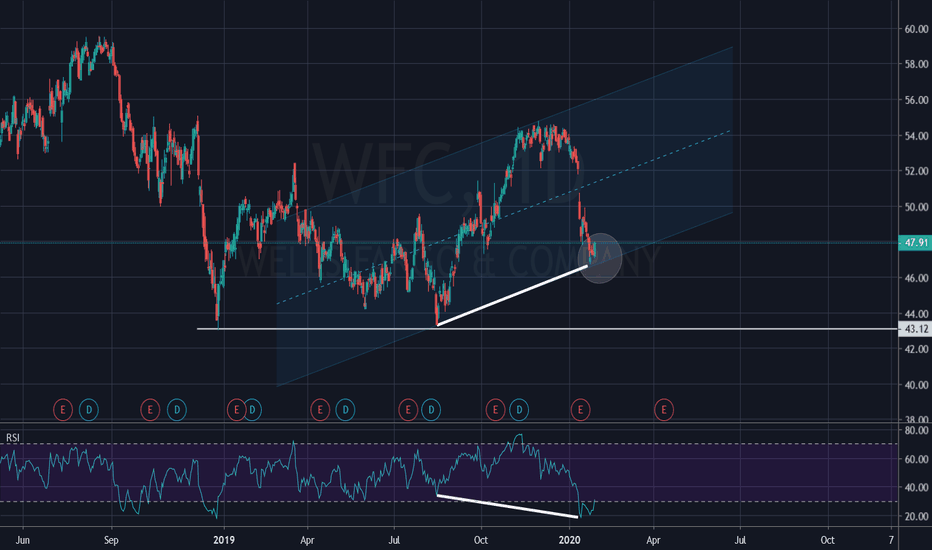Select the RSI indicator label

click(12, 438)
